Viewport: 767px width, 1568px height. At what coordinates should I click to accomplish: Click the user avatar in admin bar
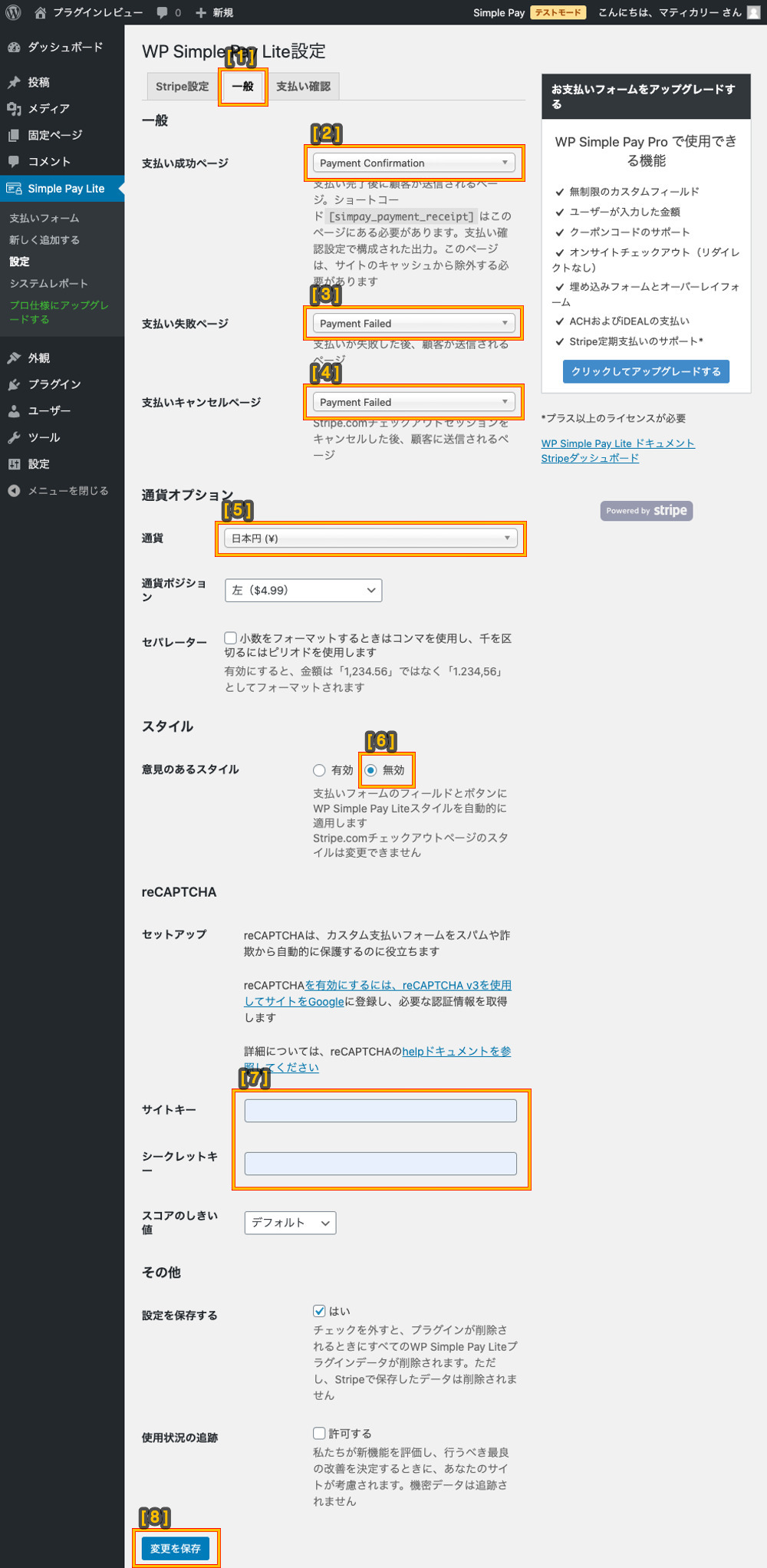pos(753,12)
